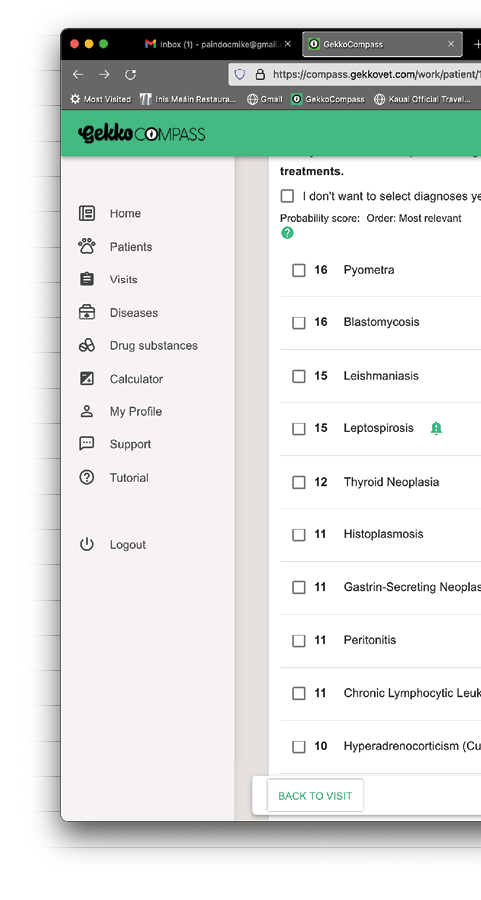Click the browser URL address field
This screenshot has width=481, height=900.
(x=356, y=75)
